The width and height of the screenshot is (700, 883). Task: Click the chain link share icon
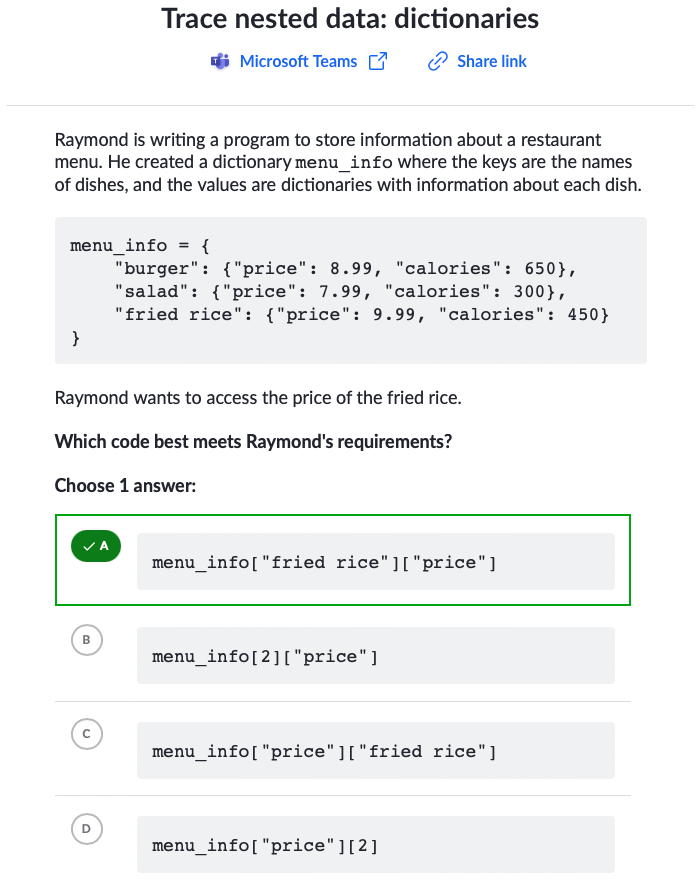pos(438,61)
